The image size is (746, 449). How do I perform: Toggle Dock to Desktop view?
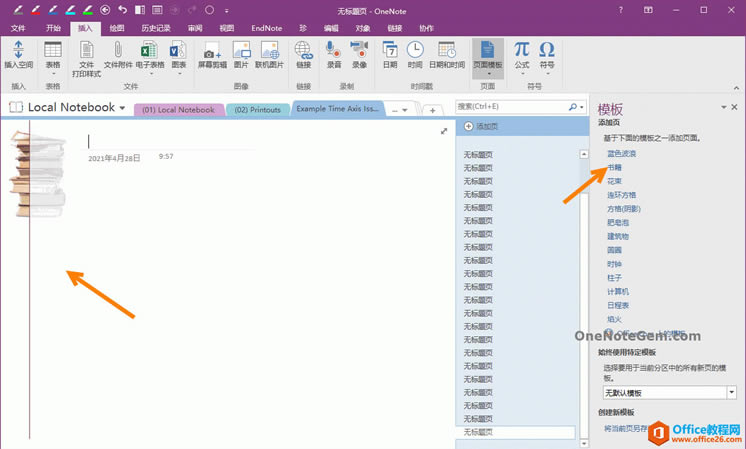pyautogui.click(x=140, y=10)
